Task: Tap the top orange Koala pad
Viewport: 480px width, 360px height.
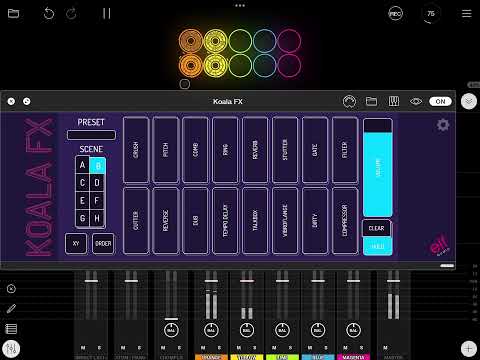Action: 191,41
